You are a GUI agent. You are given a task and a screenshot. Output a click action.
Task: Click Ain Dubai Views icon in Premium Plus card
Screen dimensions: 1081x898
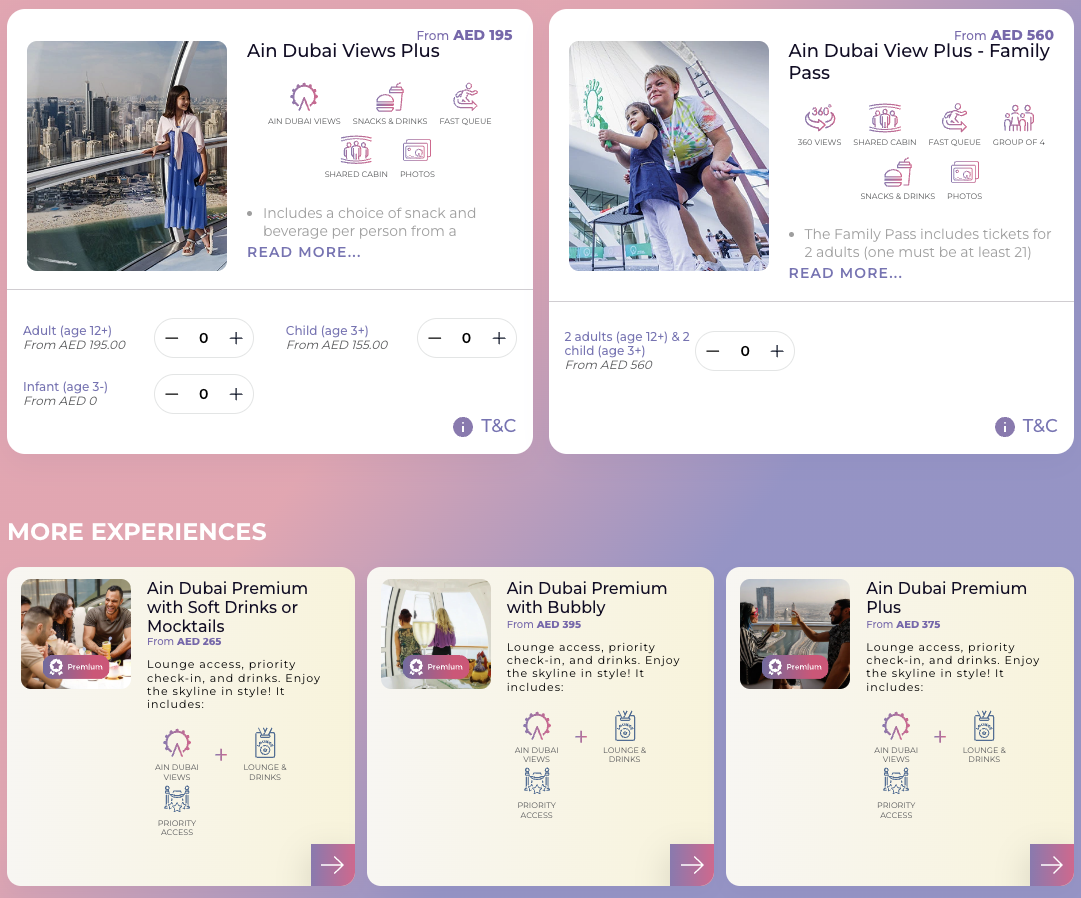[x=896, y=726]
